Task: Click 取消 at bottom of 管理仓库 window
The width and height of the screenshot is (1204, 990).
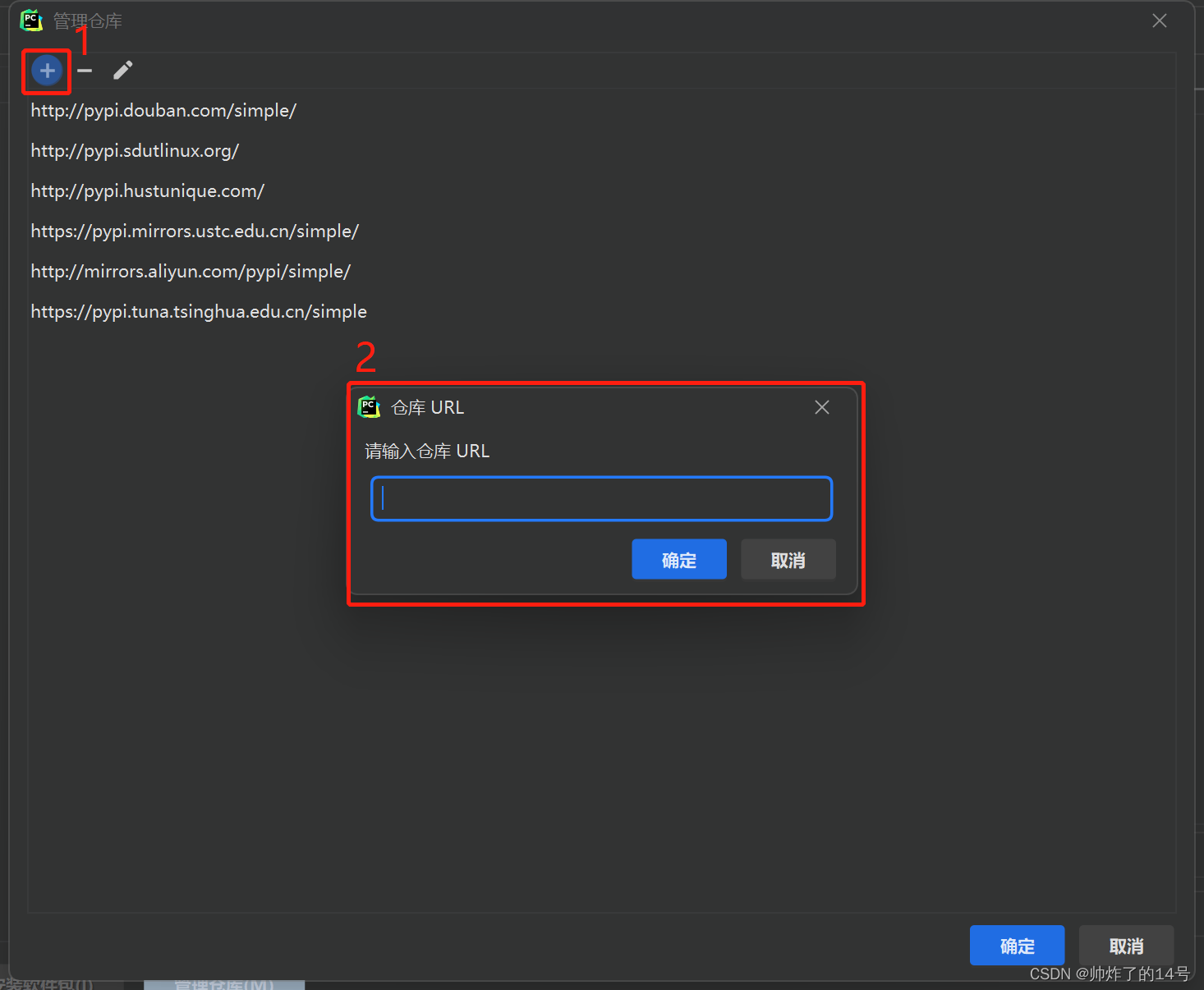Action: point(1126,946)
